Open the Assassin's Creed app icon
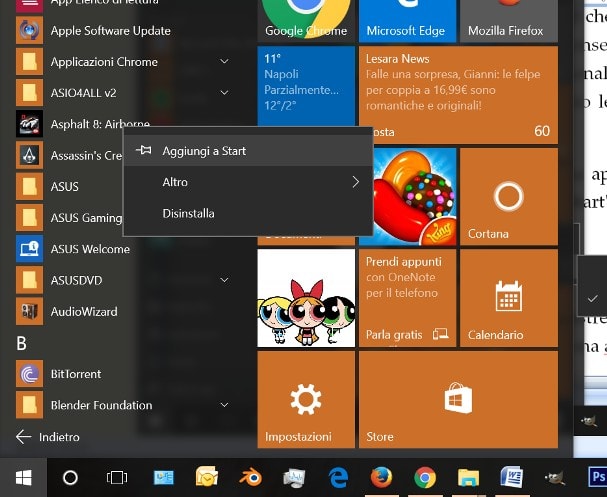 click(29, 155)
